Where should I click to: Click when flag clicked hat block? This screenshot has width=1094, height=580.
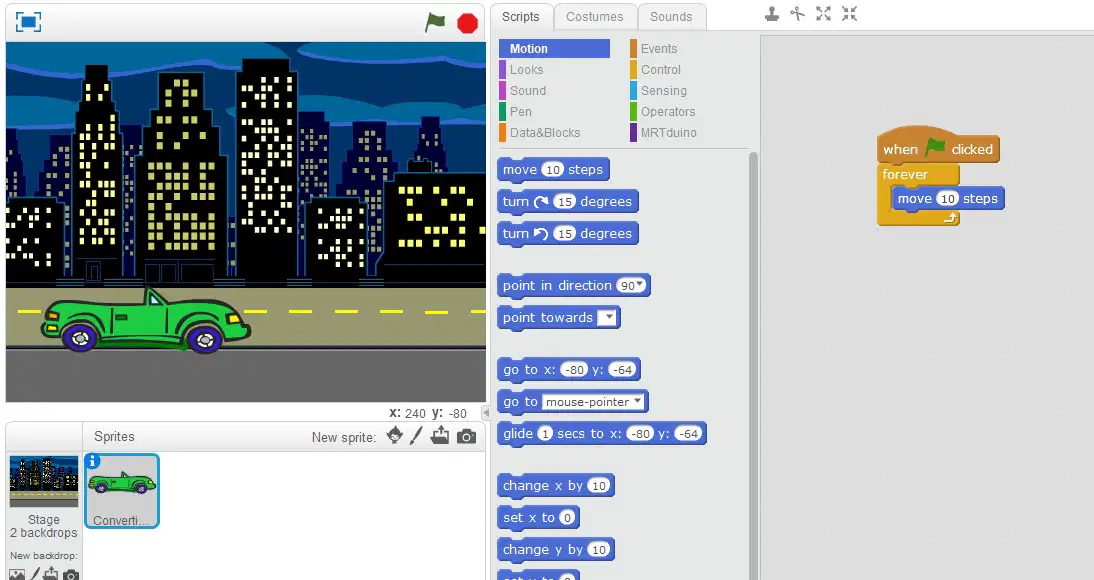(x=938, y=147)
